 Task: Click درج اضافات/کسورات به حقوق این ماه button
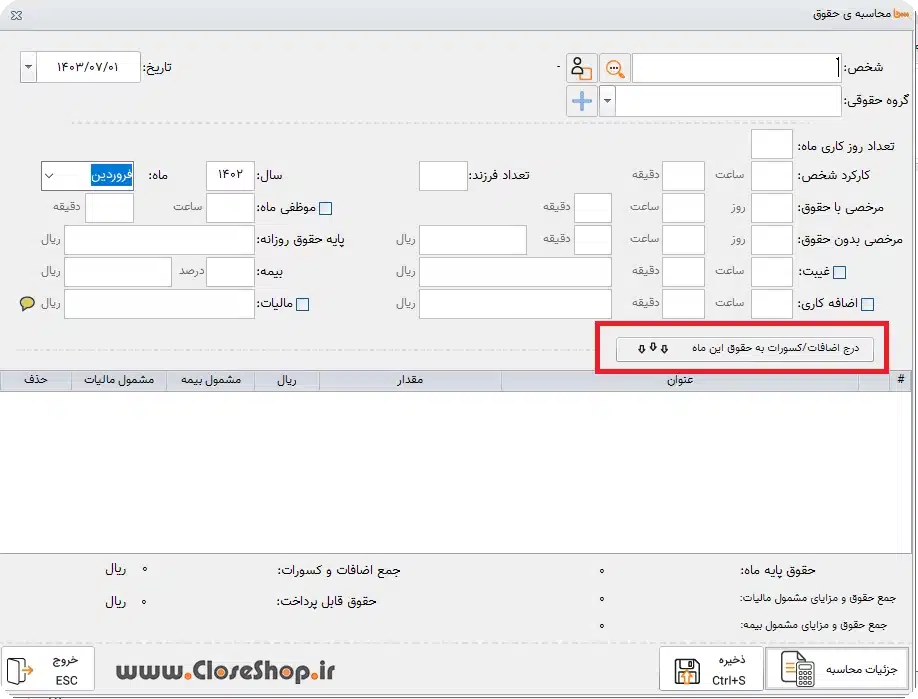coord(745,349)
